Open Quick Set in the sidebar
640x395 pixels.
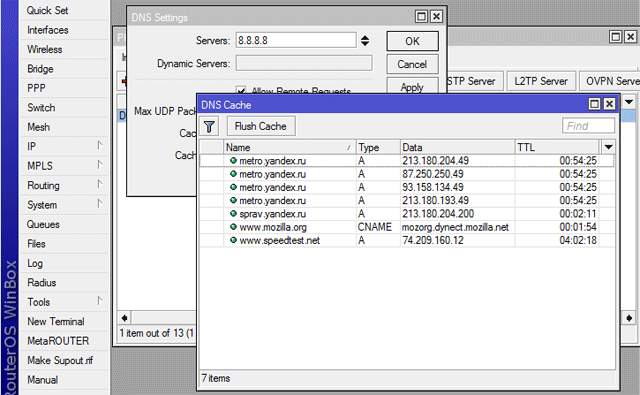point(47,10)
